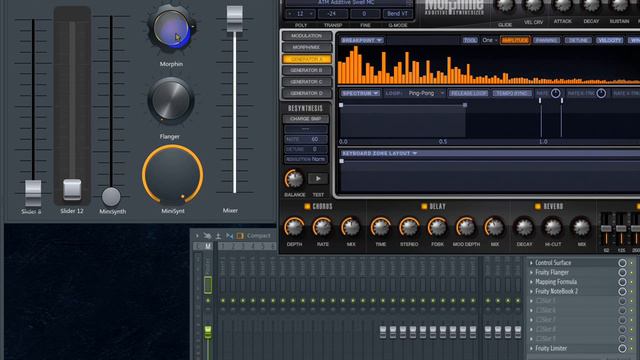The image size is (640, 360).
Task: Click the Panning editor button
Action: (x=547, y=40)
